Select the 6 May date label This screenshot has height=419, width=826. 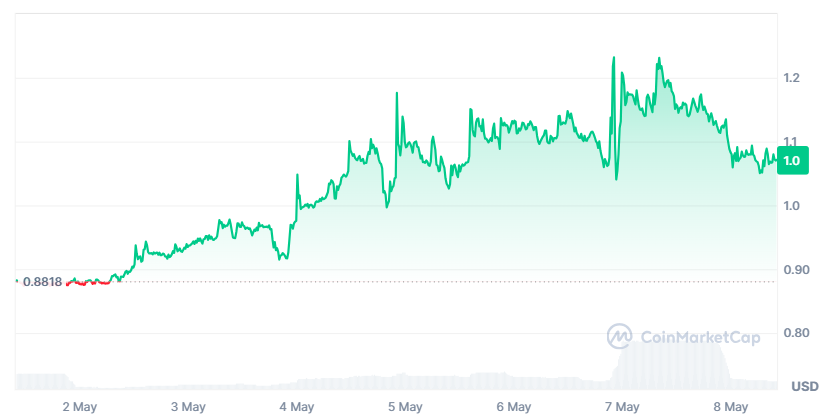click(x=514, y=407)
